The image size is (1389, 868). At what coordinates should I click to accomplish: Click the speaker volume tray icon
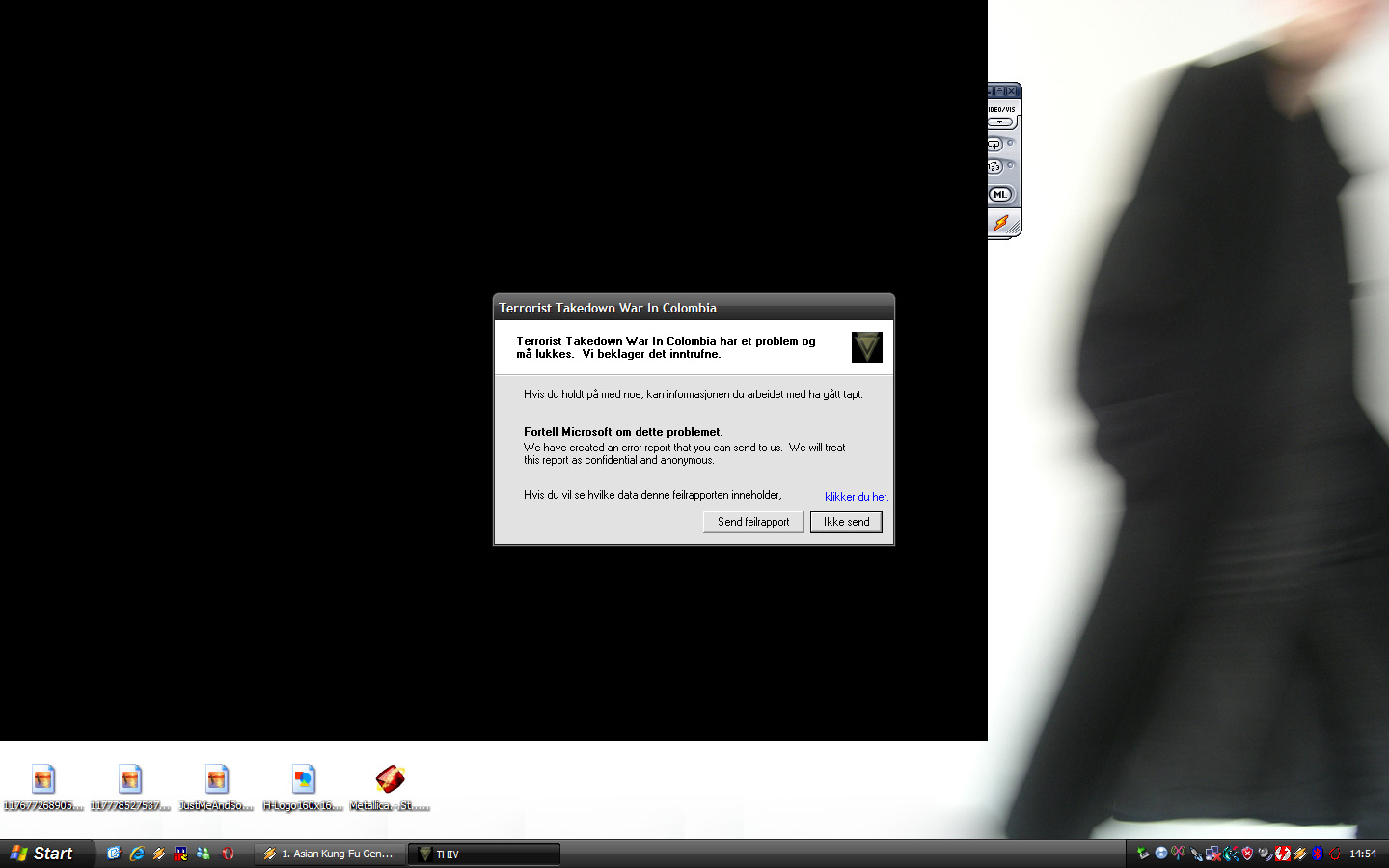[x=1266, y=854]
